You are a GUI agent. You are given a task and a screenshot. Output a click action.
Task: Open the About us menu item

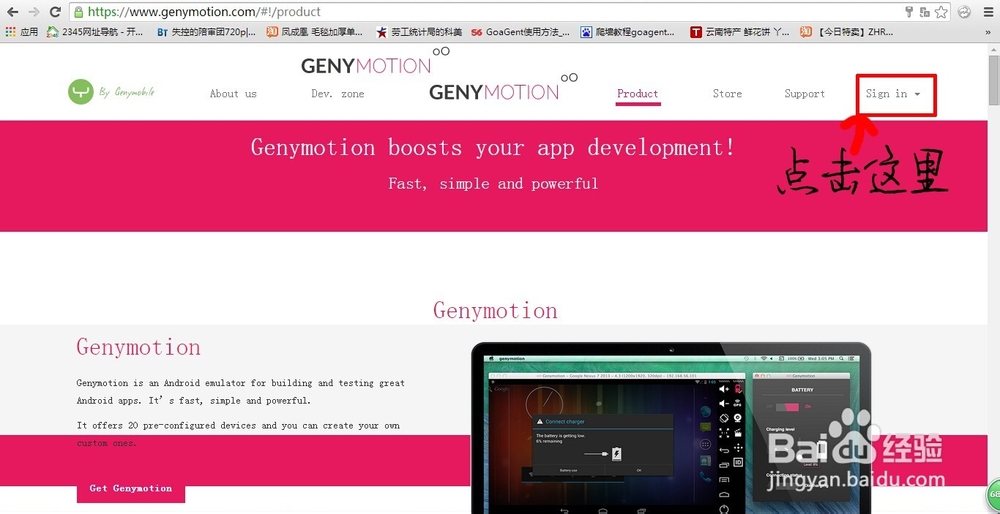point(233,94)
